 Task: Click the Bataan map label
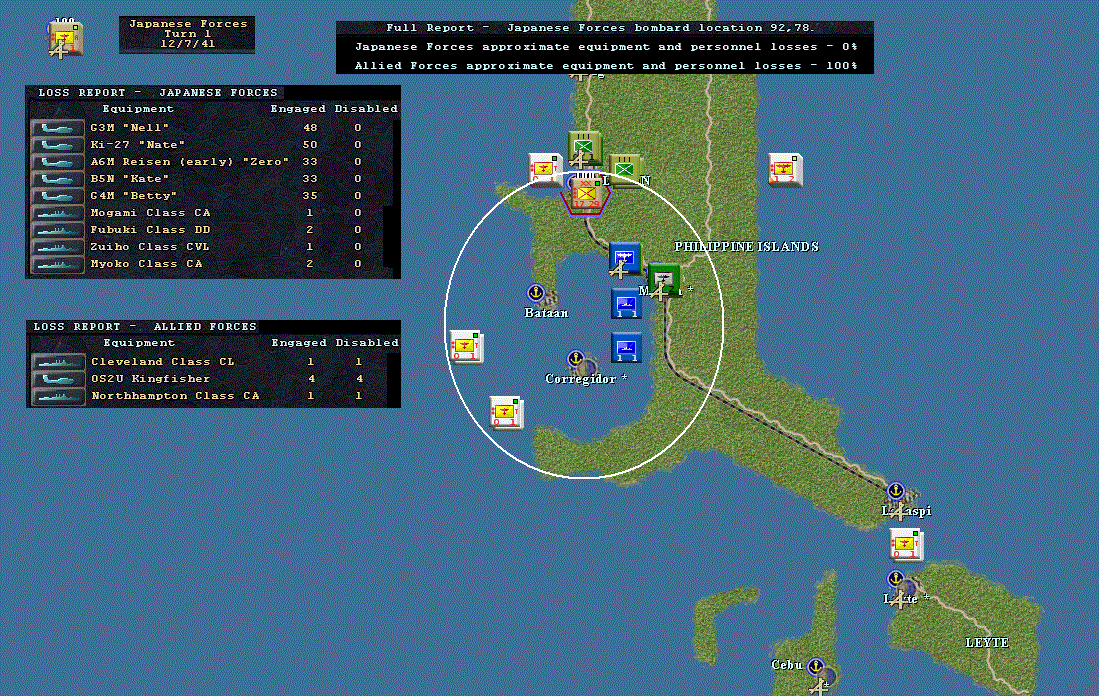pos(546,313)
